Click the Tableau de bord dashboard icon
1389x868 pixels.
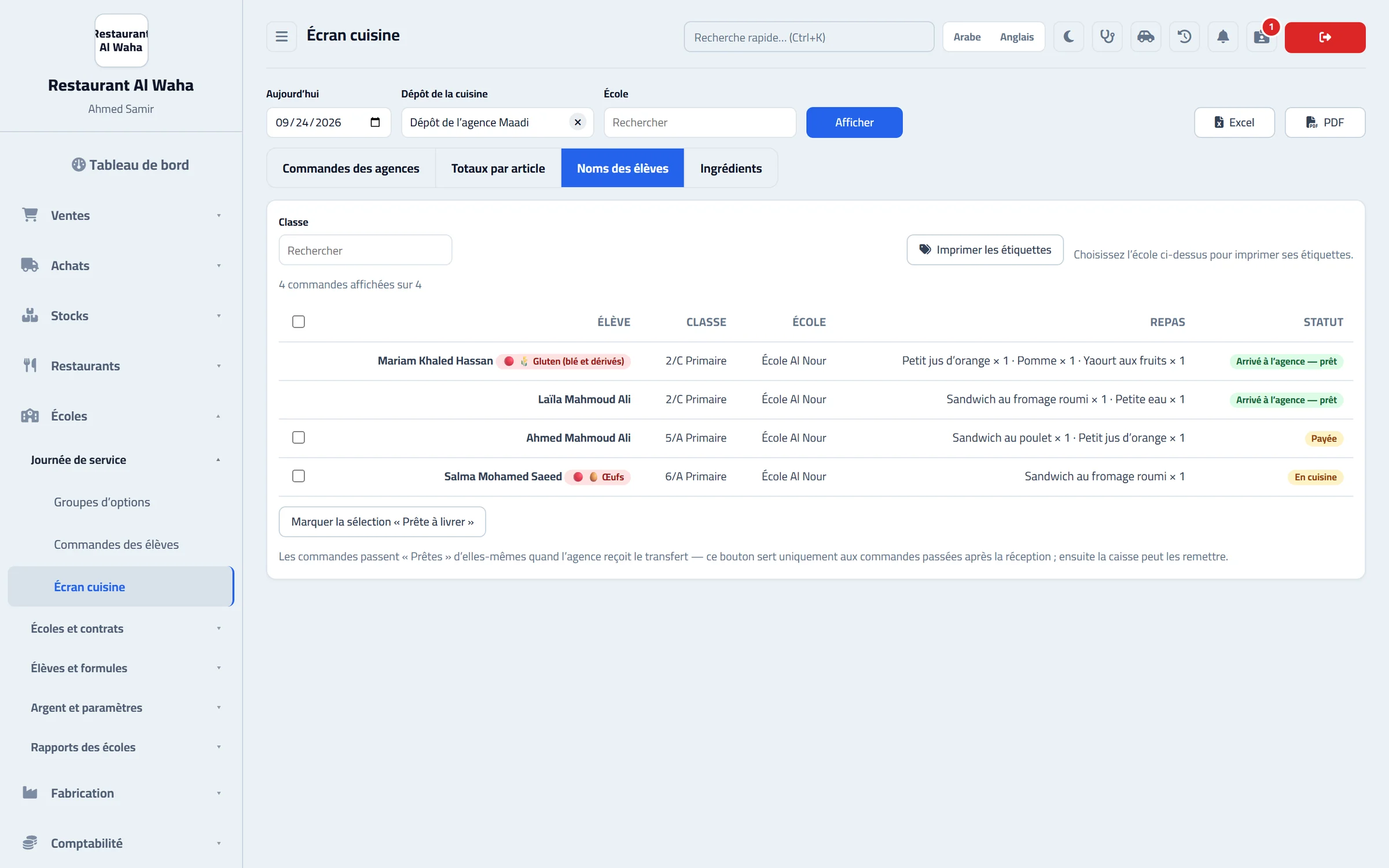click(x=79, y=165)
